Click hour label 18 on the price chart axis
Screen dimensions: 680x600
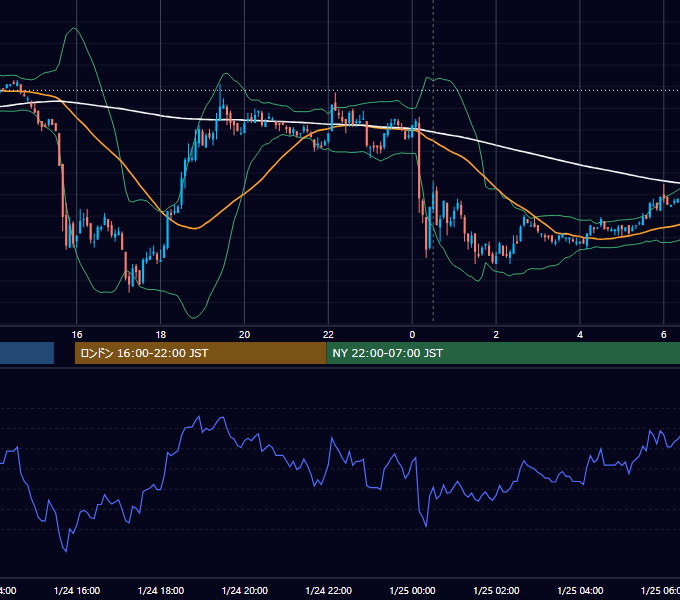pos(160,335)
